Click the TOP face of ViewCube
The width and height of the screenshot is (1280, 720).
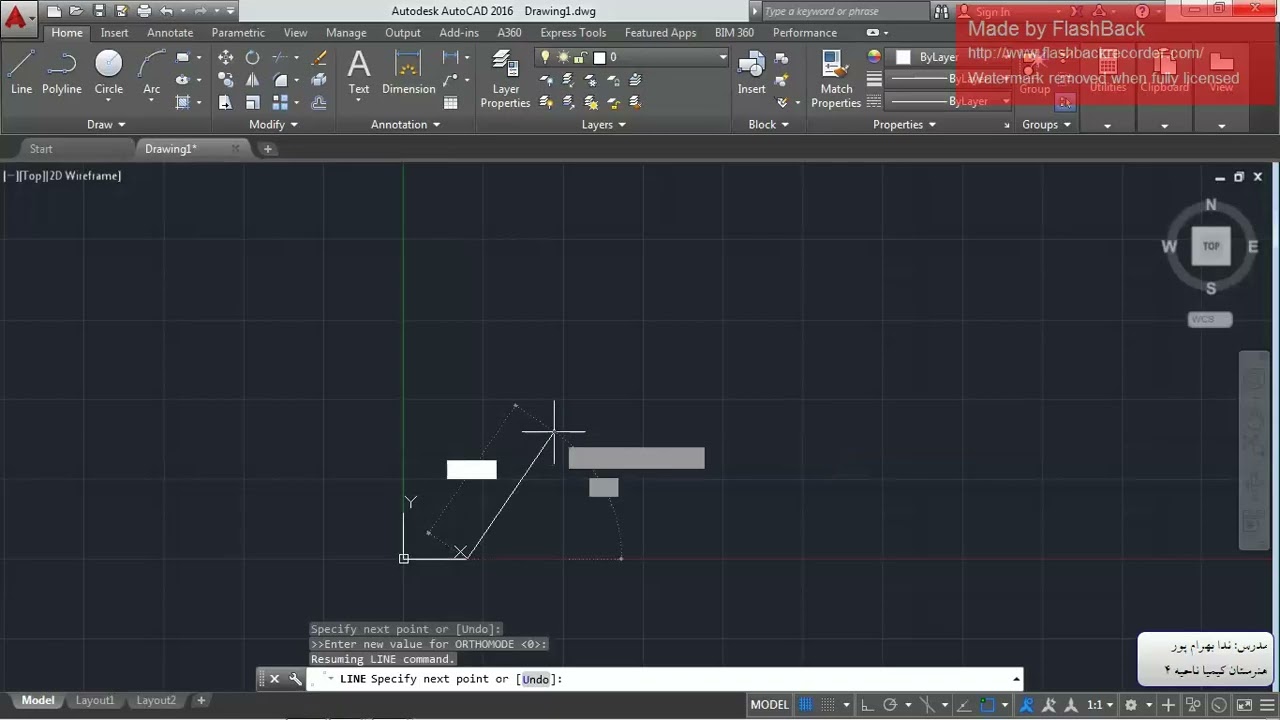point(1211,246)
